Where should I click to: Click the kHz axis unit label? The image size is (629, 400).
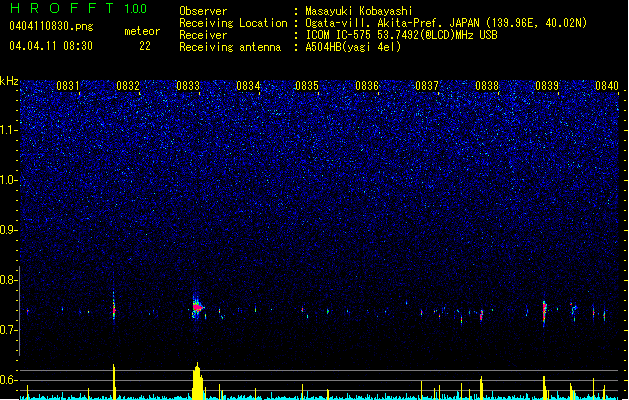[x=9, y=81]
